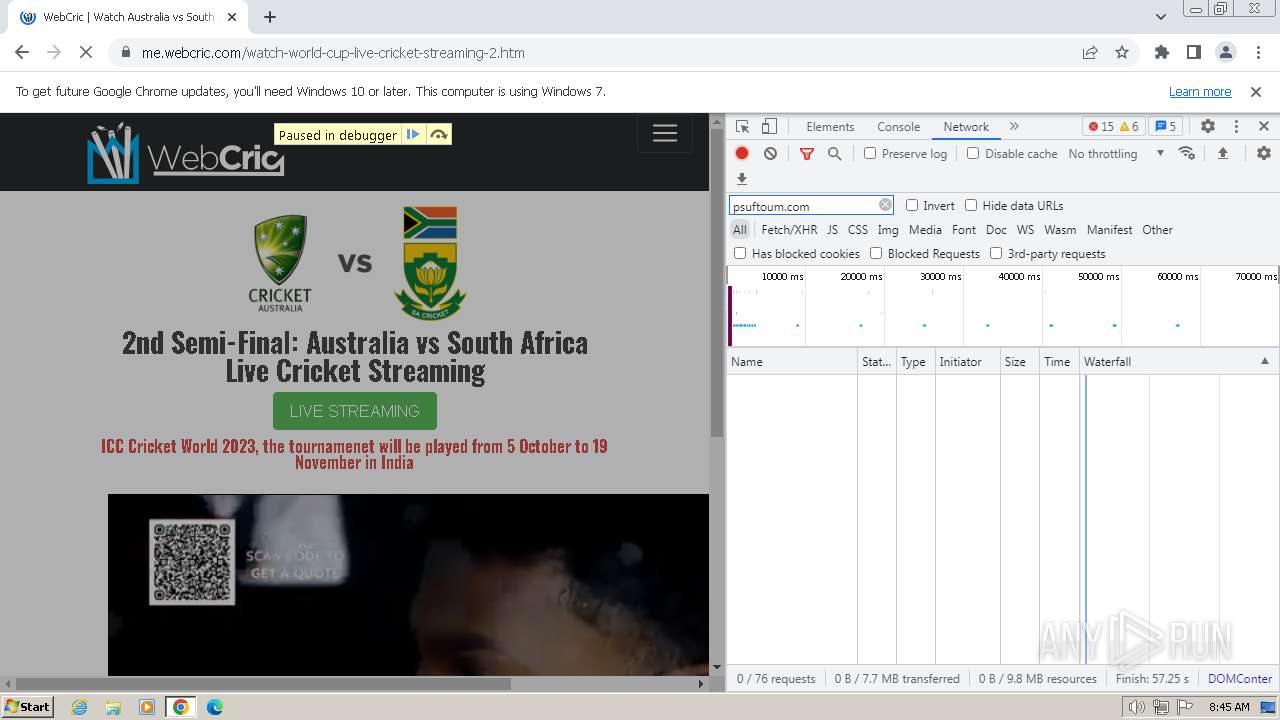Enable Disable cache checkbox
This screenshot has height=720, width=1280.
tap(973, 153)
